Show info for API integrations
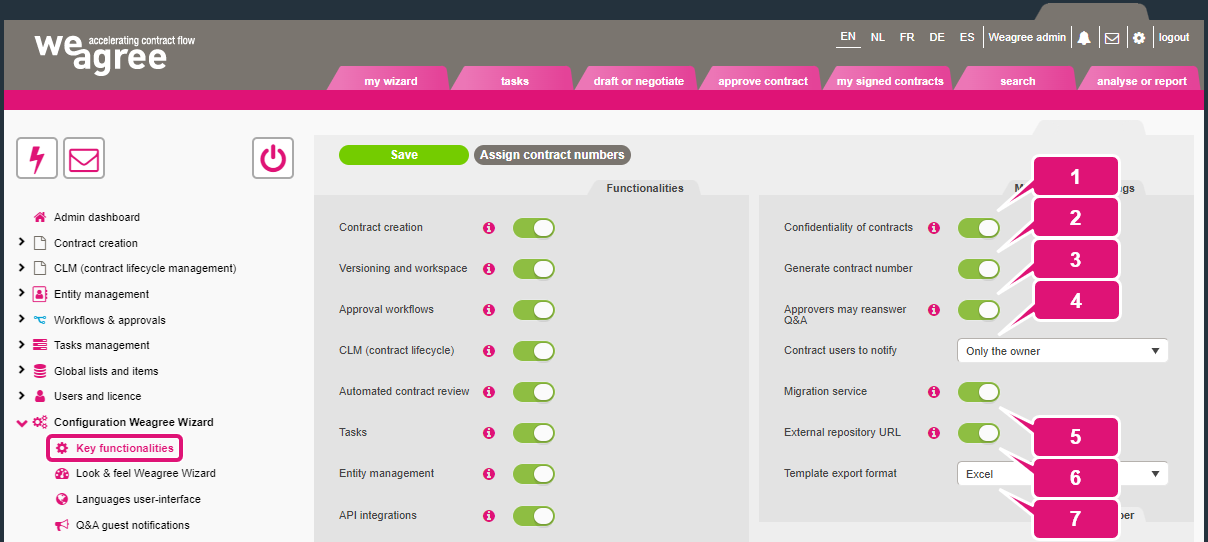The width and height of the screenshot is (1208, 542). tap(489, 516)
